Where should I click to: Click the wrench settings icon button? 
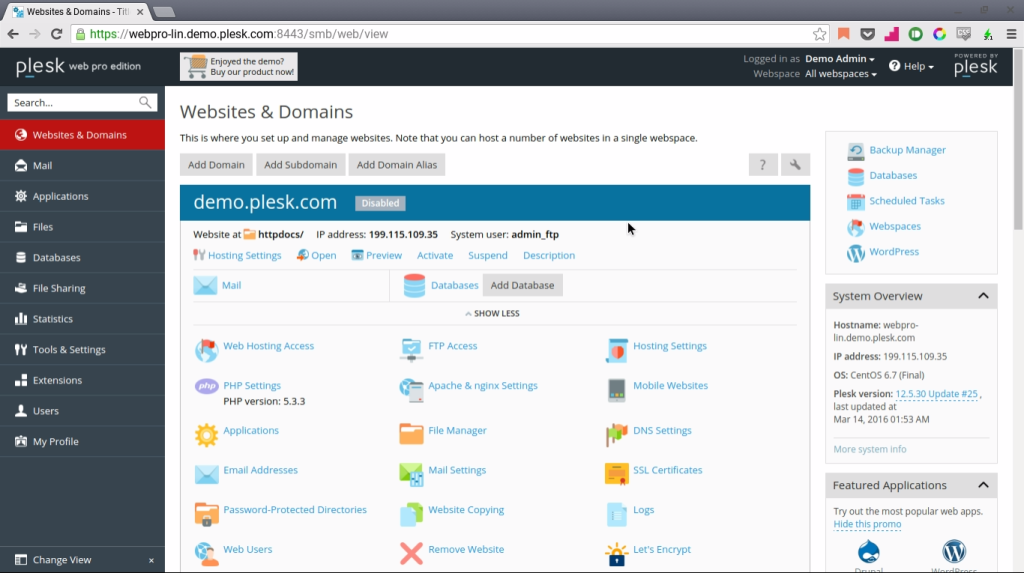[x=795, y=165]
